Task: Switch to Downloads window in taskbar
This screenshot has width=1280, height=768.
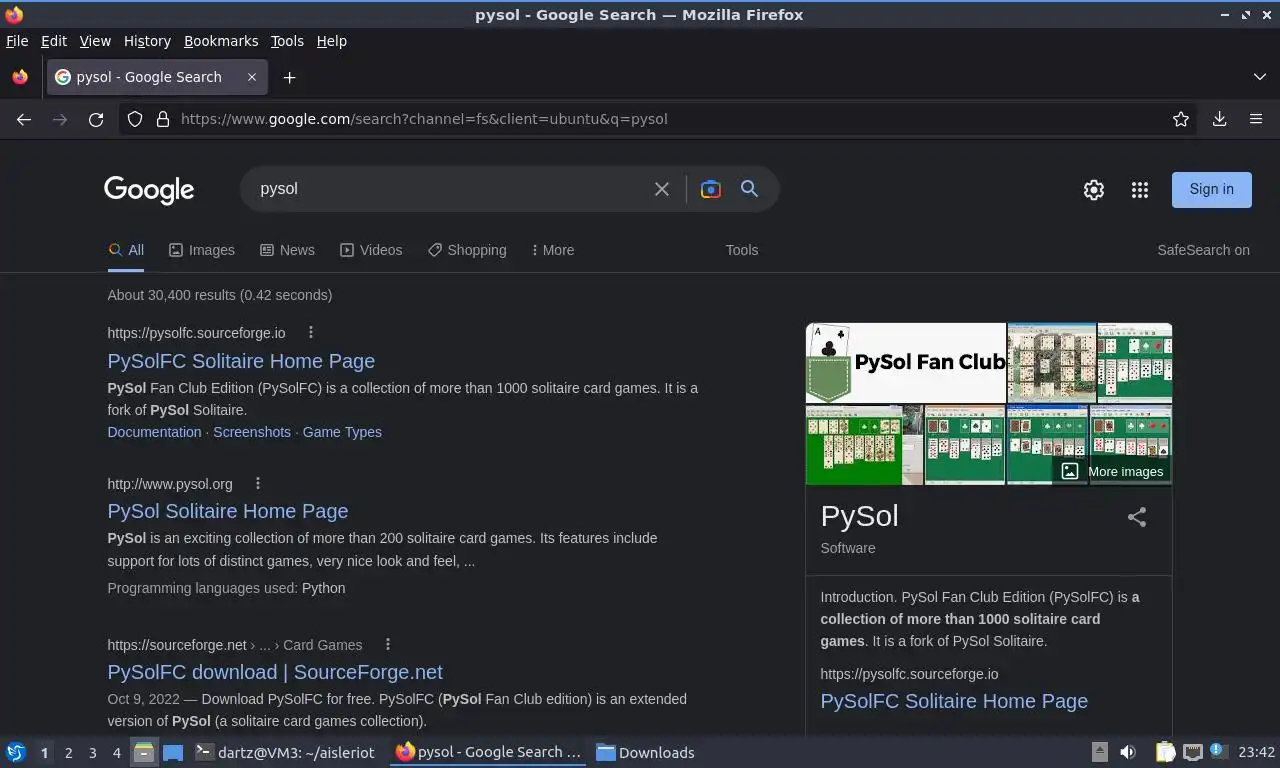Action: (x=646, y=753)
